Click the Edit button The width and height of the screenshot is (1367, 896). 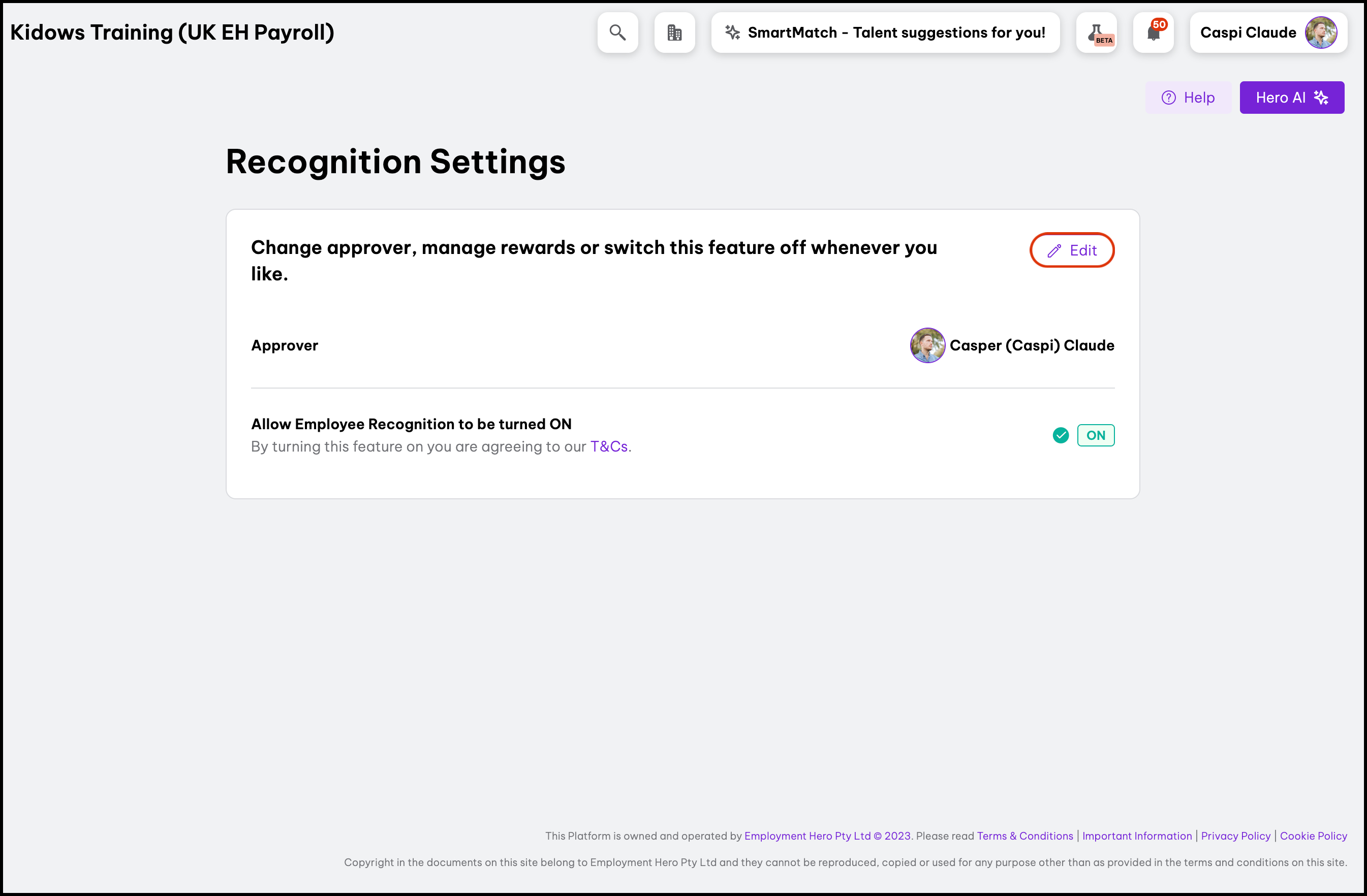(1072, 250)
